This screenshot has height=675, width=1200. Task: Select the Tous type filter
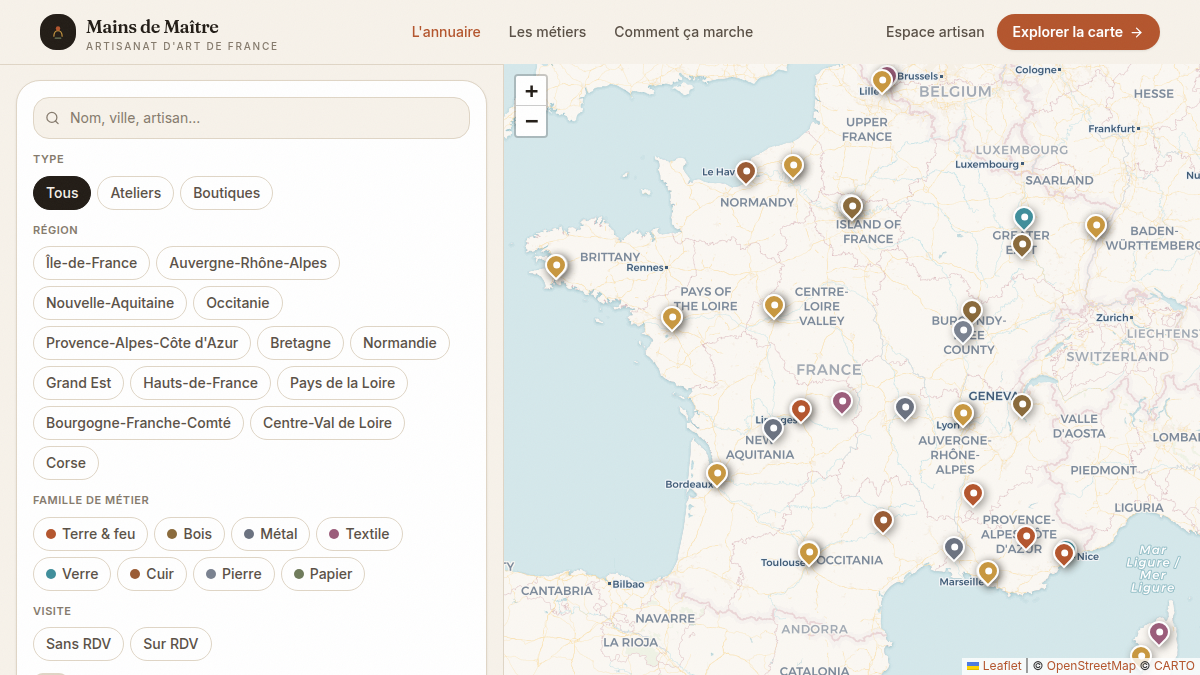click(x=62, y=193)
